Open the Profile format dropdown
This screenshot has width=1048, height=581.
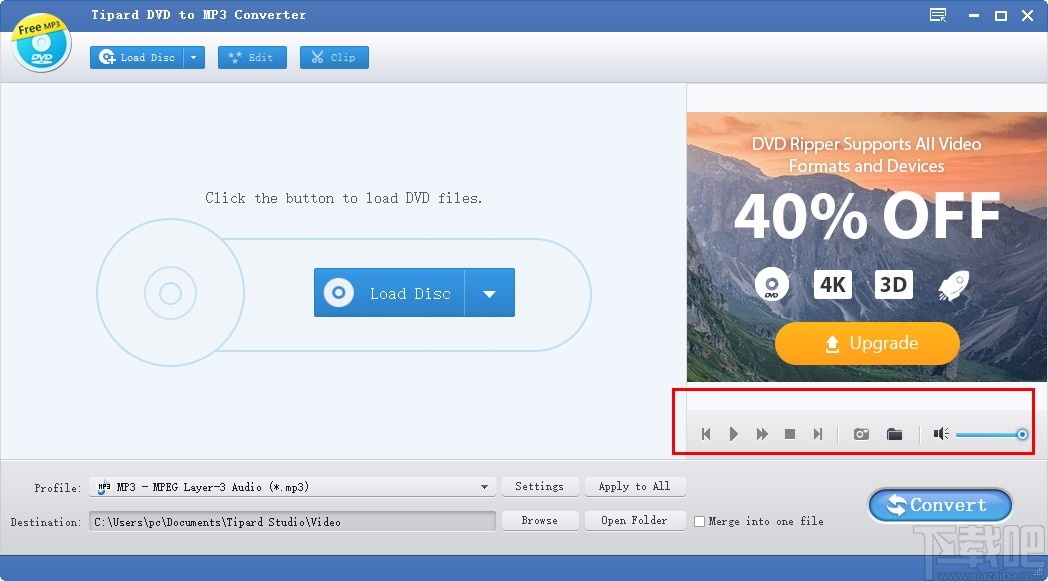(x=486, y=487)
